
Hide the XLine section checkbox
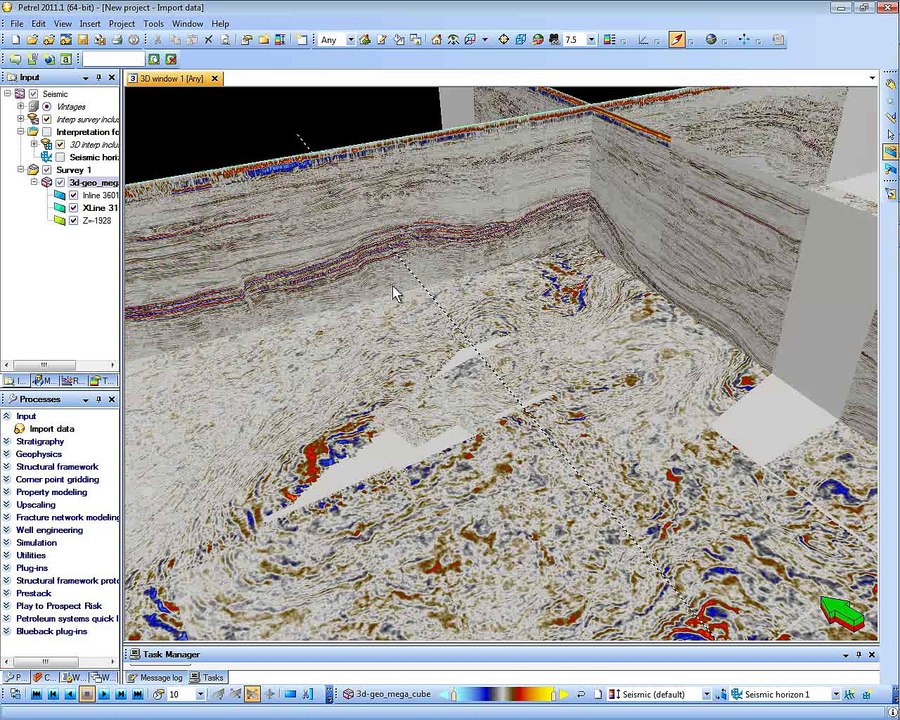click(73, 208)
